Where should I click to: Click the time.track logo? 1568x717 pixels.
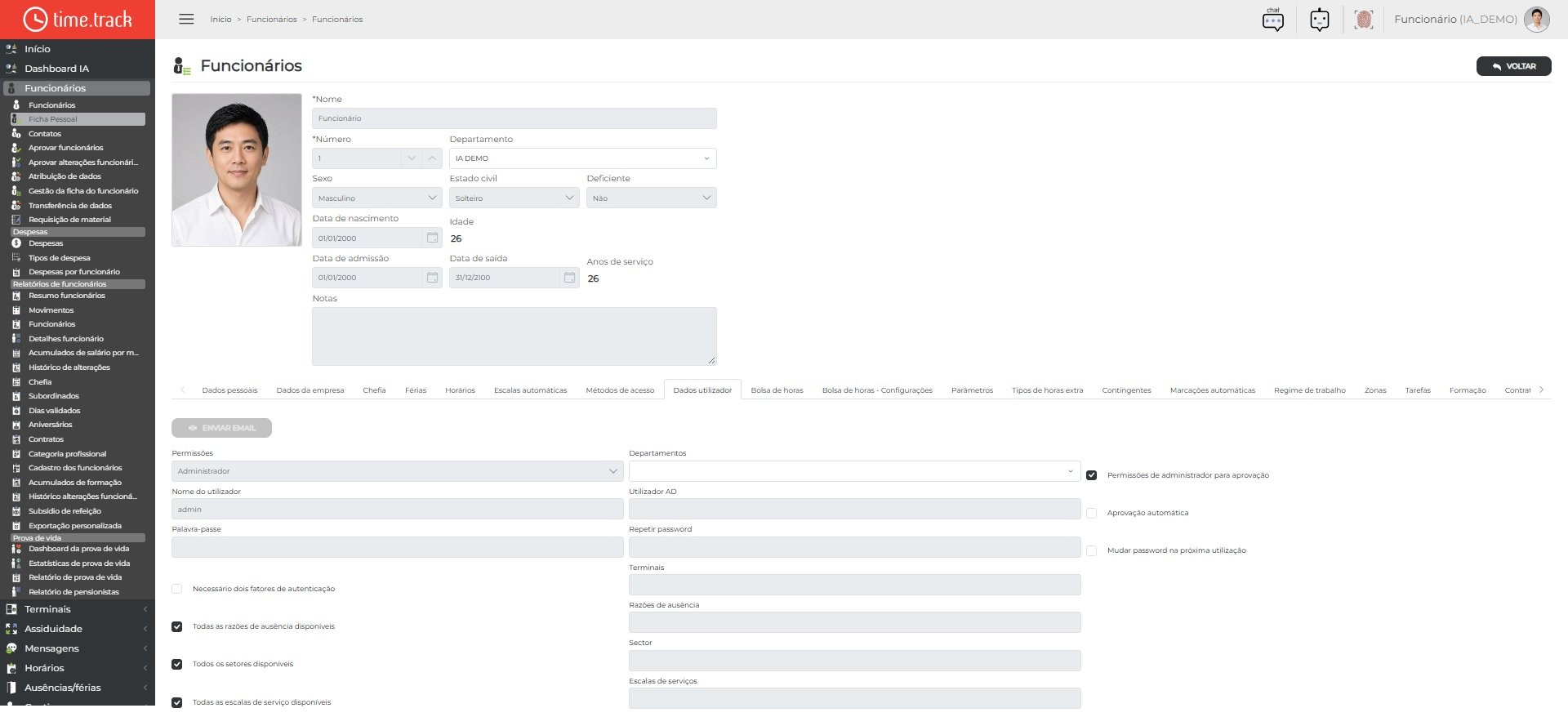[x=78, y=20]
